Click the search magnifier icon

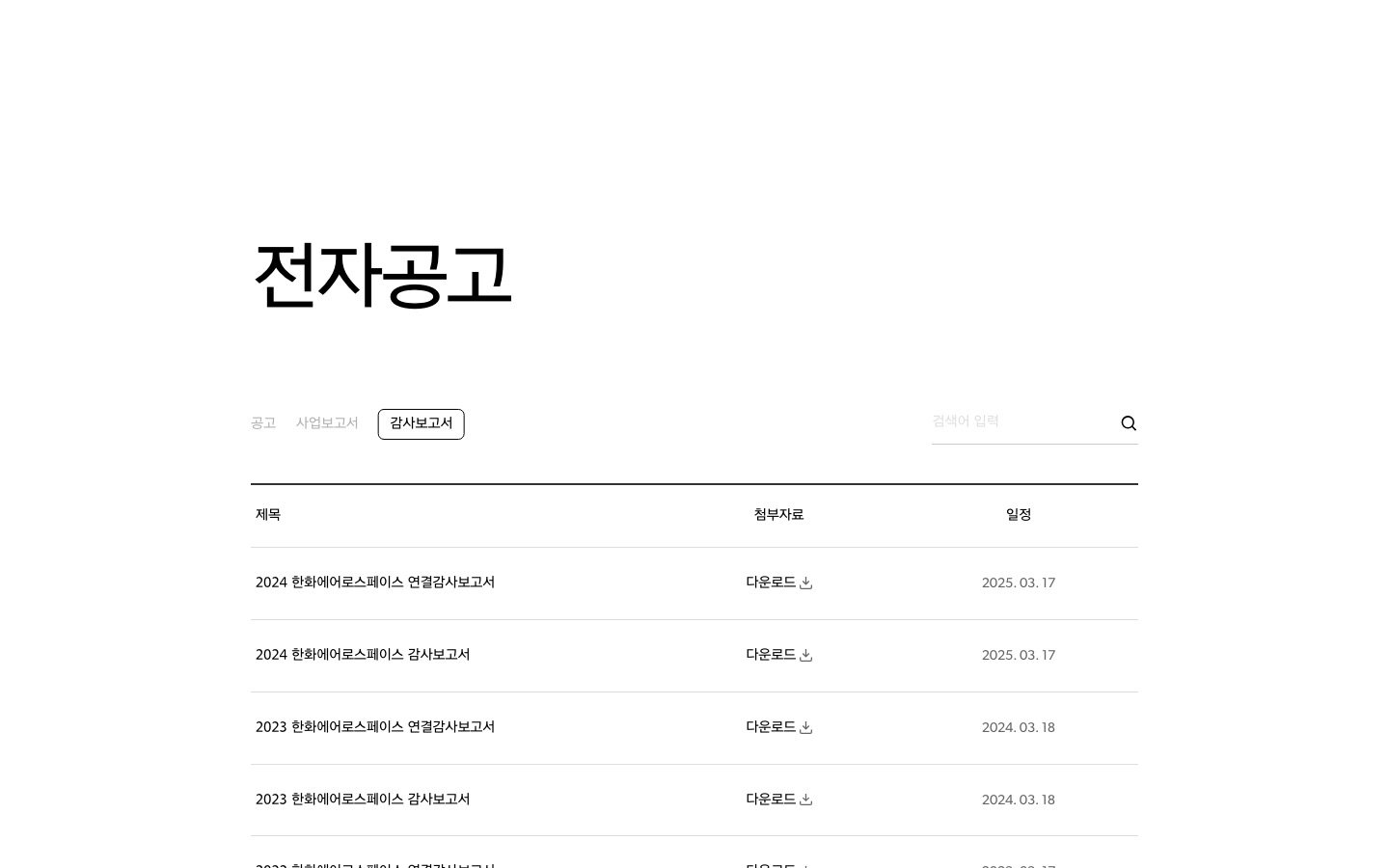pyautogui.click(x=1129, y=423)
